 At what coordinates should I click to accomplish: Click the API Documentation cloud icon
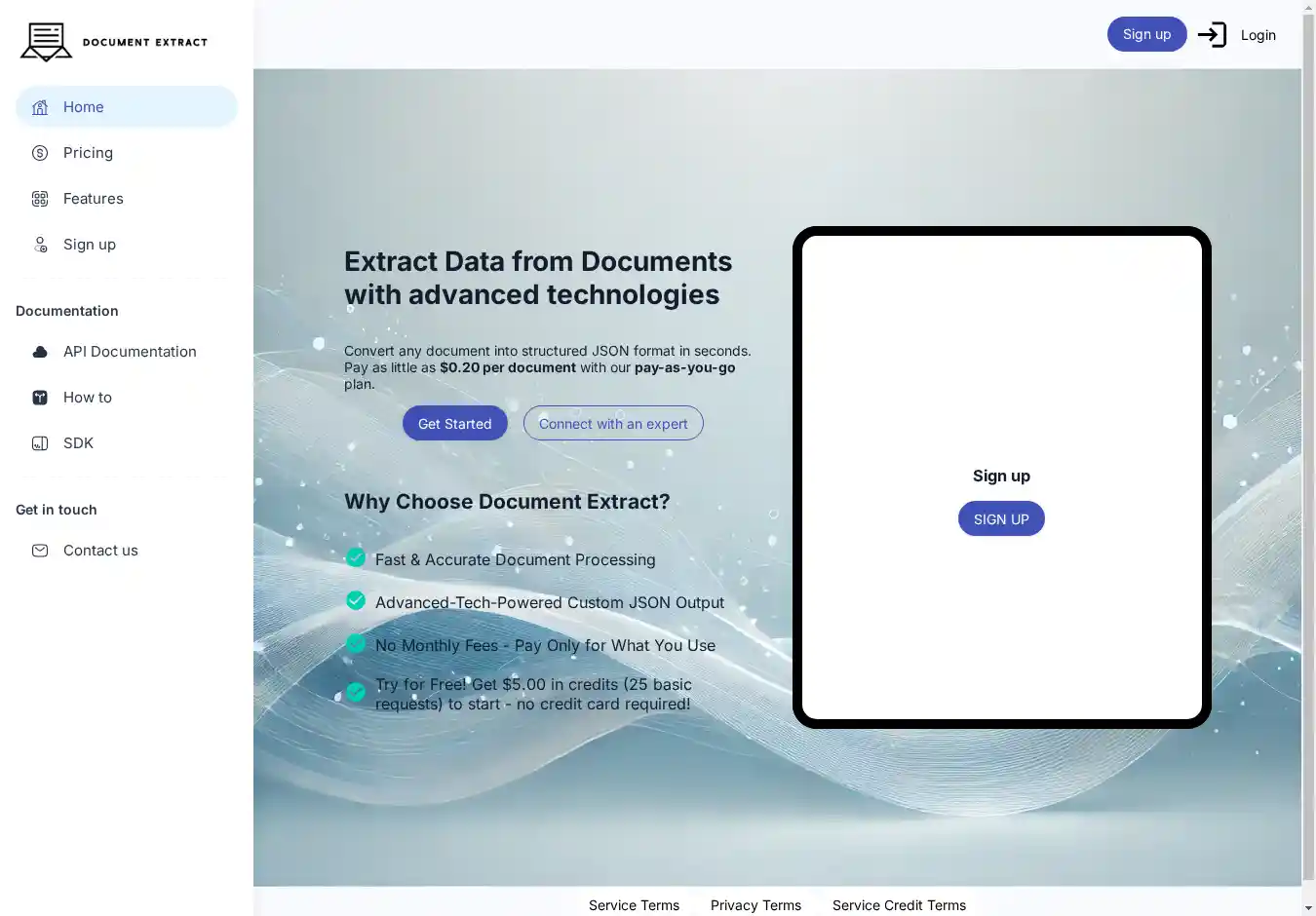coord(40,352)
